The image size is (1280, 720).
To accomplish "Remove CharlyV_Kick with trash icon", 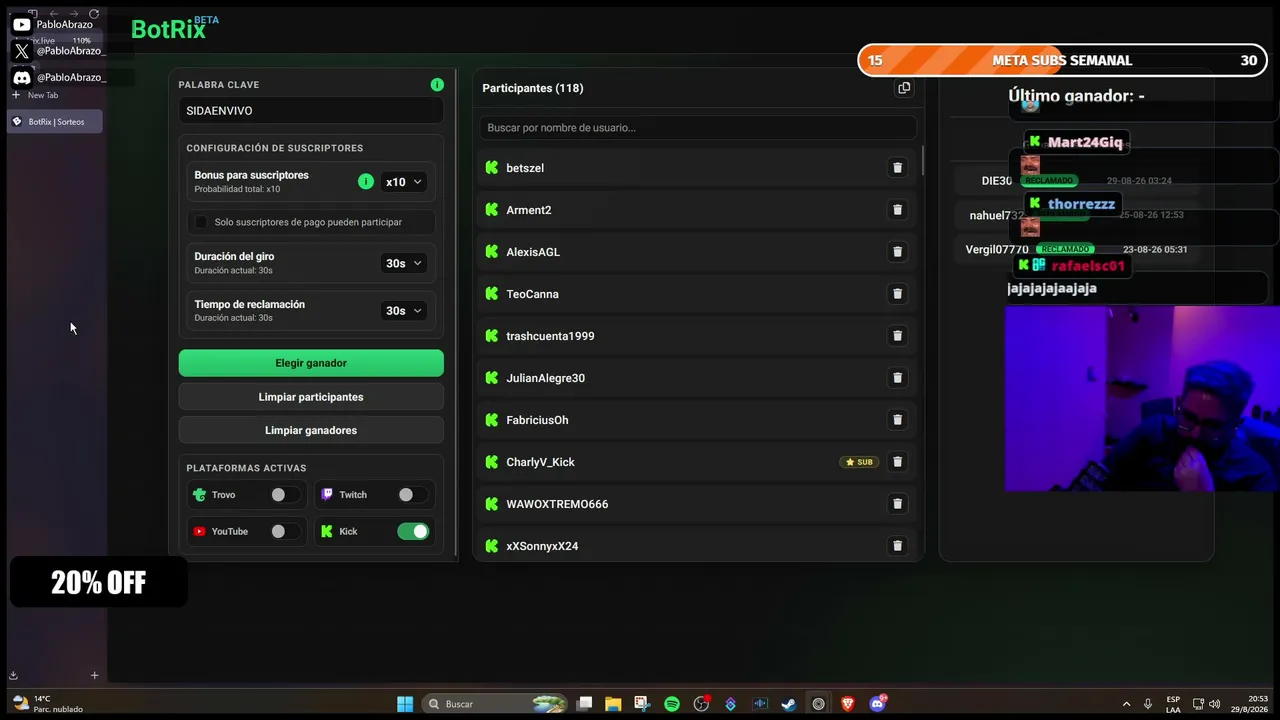I will pyautogui.click(x=897, y=462).
